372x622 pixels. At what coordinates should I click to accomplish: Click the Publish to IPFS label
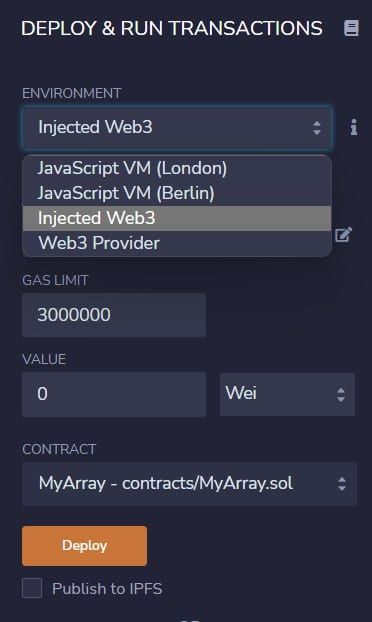pyautogui.click(x=107, y=589)
